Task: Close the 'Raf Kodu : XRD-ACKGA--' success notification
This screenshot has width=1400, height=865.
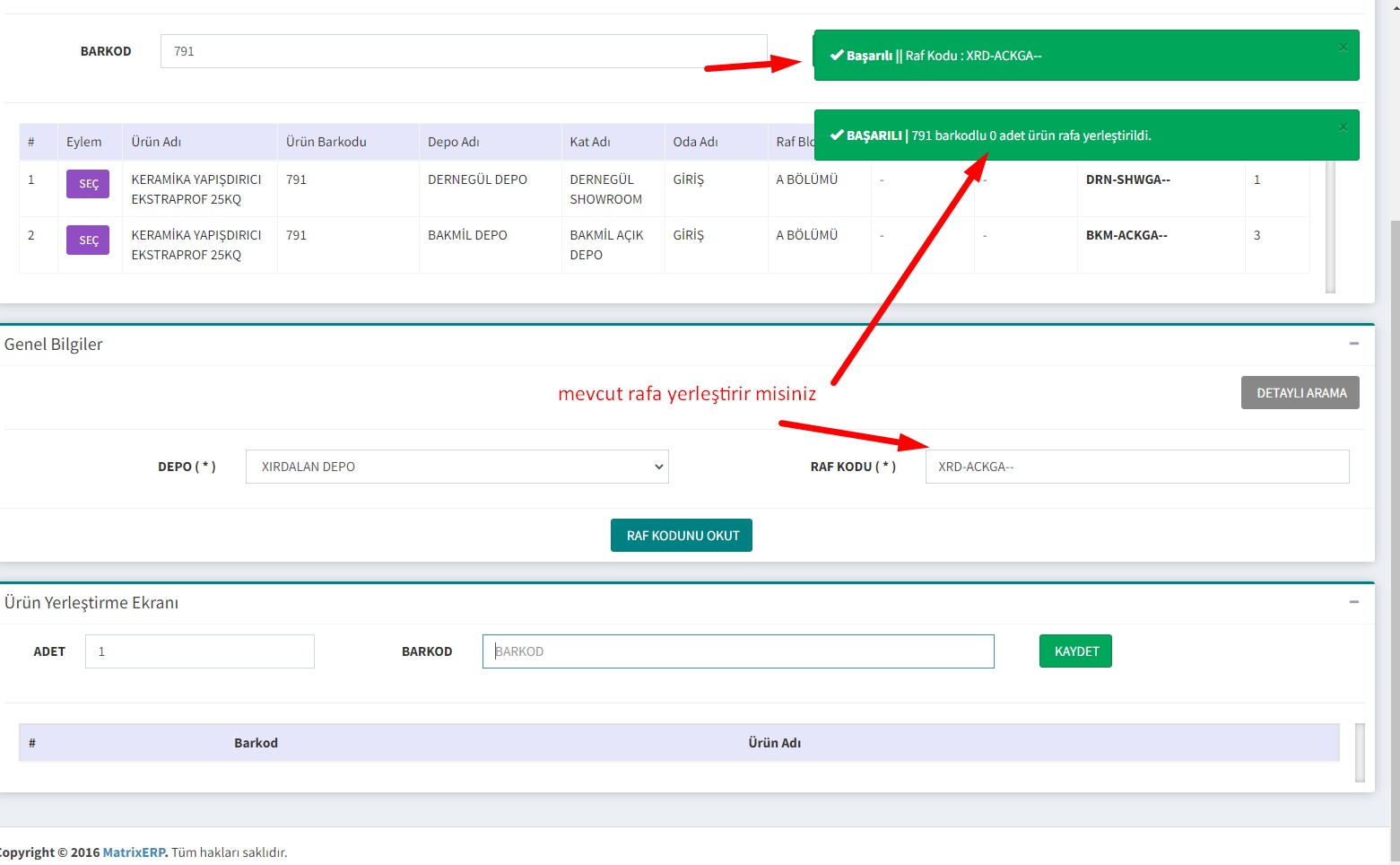Action: [x=1343, y=48]
